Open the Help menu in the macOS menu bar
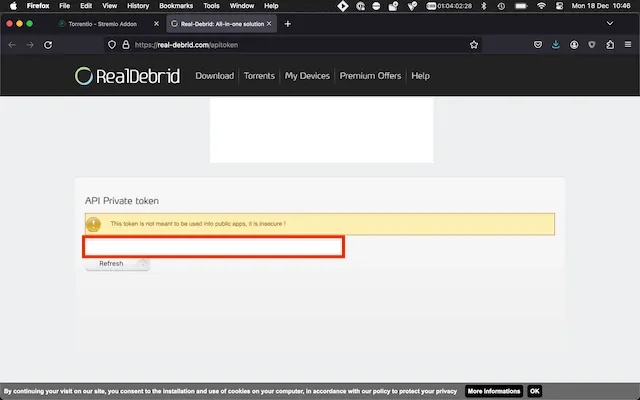This screenshot has width=640, height=400. click(x=271, y=6)
